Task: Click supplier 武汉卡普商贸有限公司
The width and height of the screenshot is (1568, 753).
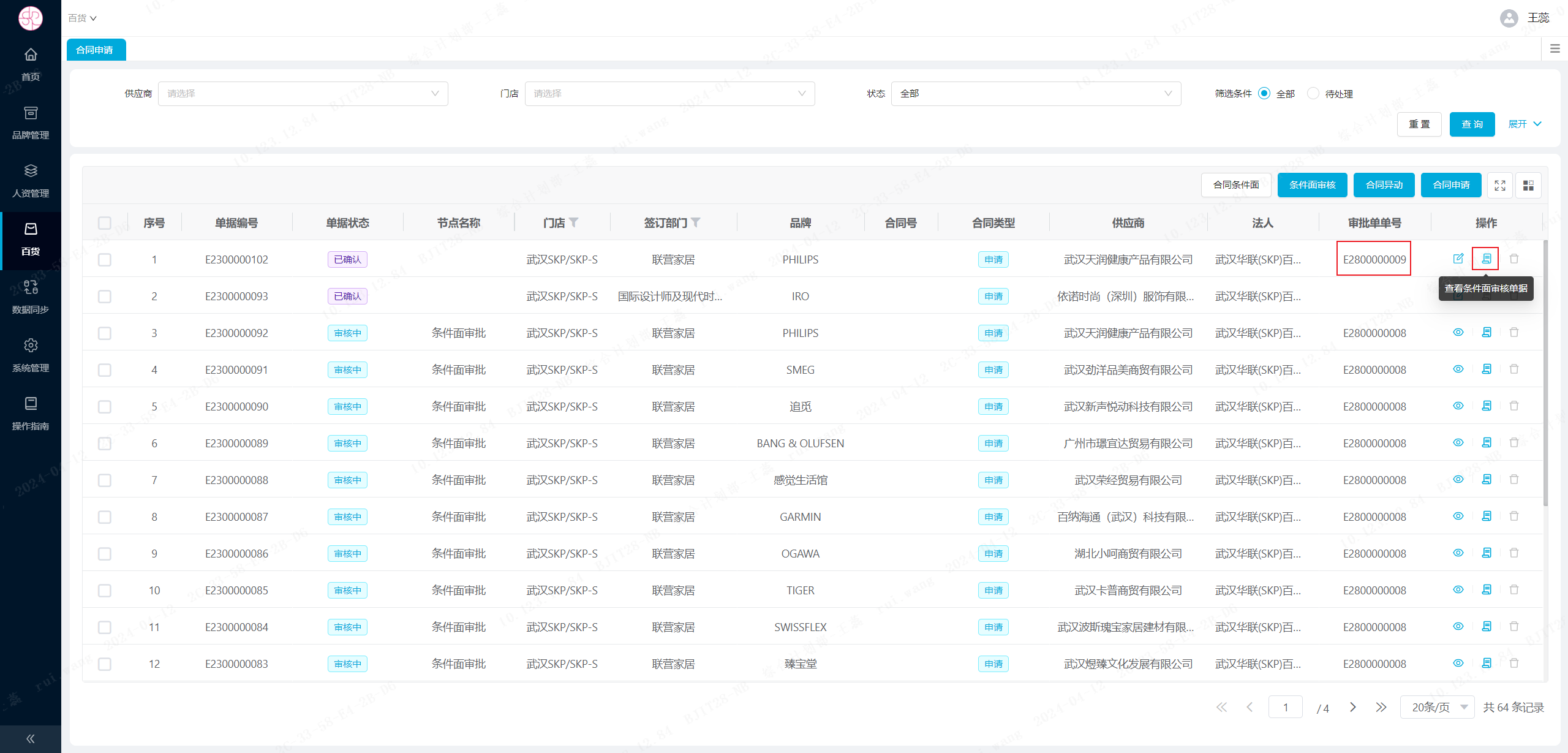Action: (x=1128, y=591)
